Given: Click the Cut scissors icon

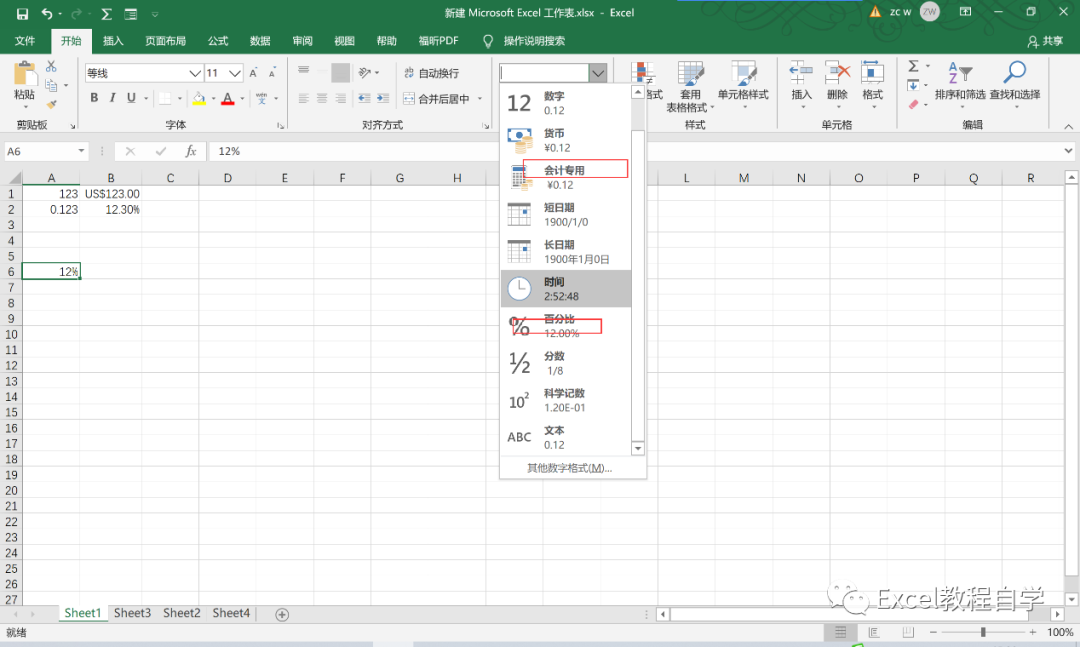Looking at the screenshot, I should [51, 66].
